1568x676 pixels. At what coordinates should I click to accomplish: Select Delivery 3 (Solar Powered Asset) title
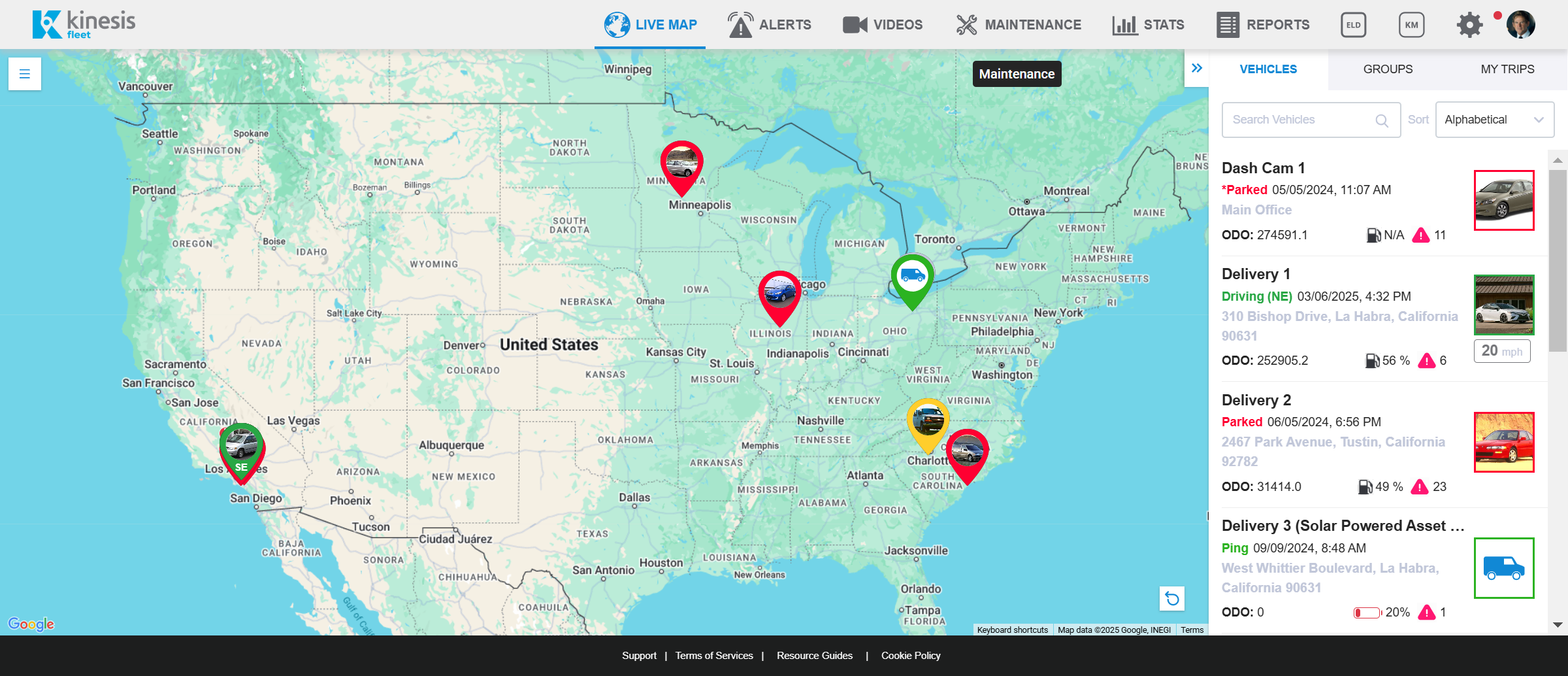tap(1343, 526)
